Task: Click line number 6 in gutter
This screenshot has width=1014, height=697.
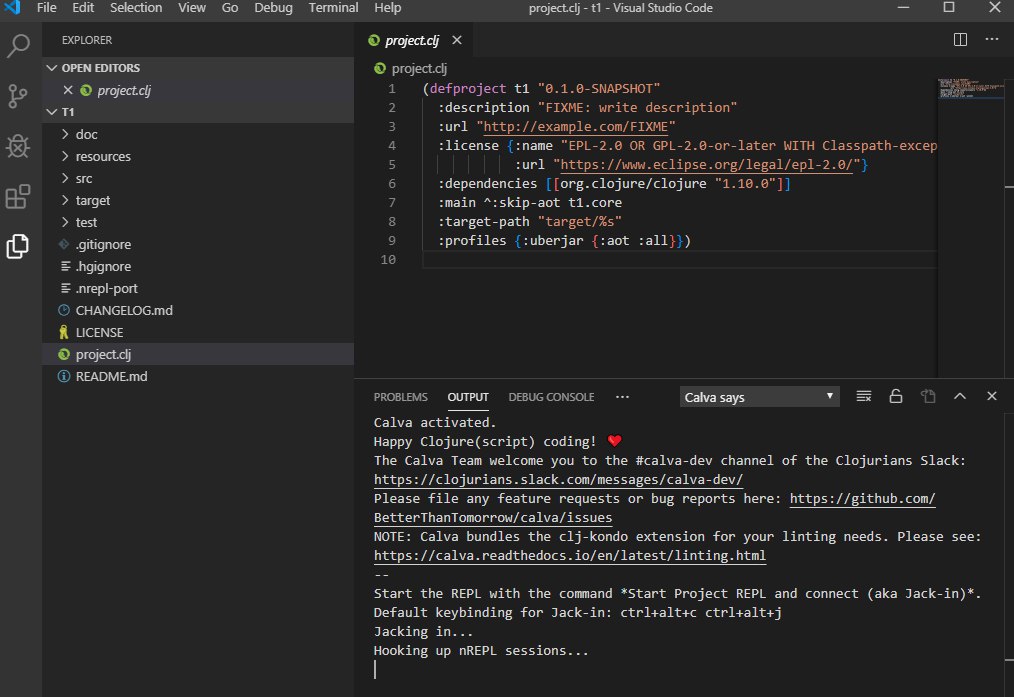Action: click(x=392, y=184)
